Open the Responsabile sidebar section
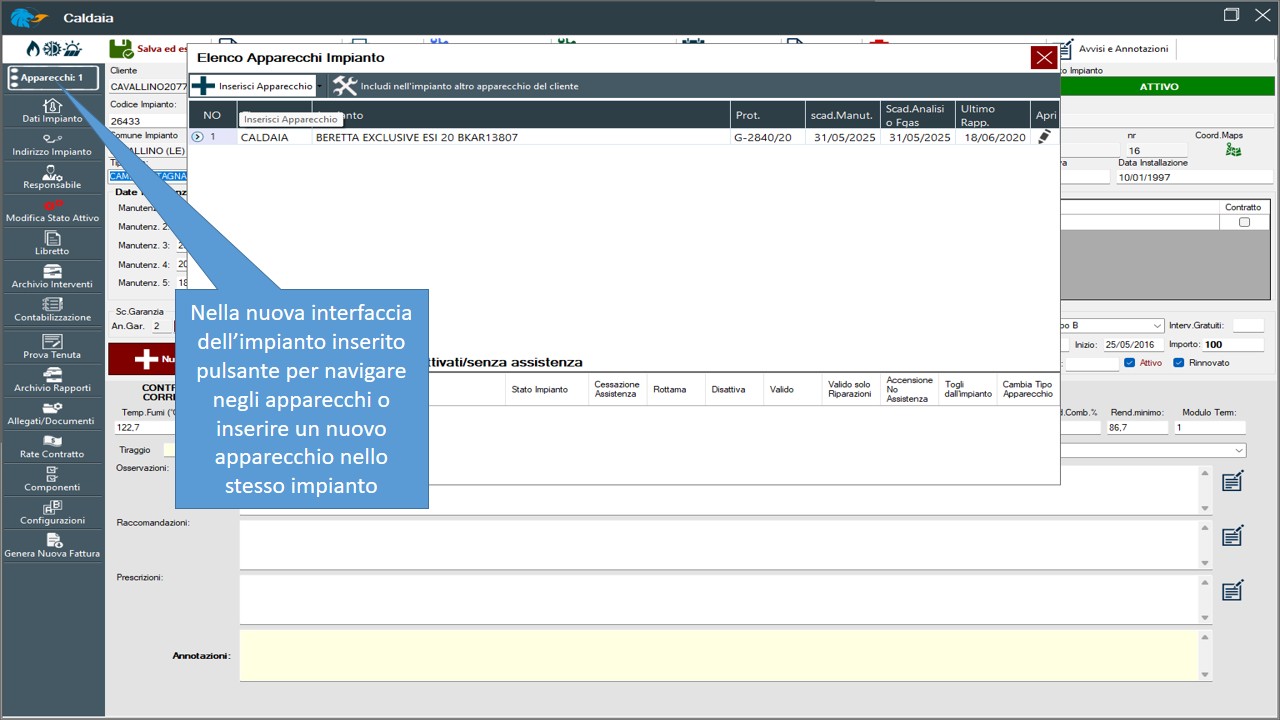1280x720 pixels. 52,177
